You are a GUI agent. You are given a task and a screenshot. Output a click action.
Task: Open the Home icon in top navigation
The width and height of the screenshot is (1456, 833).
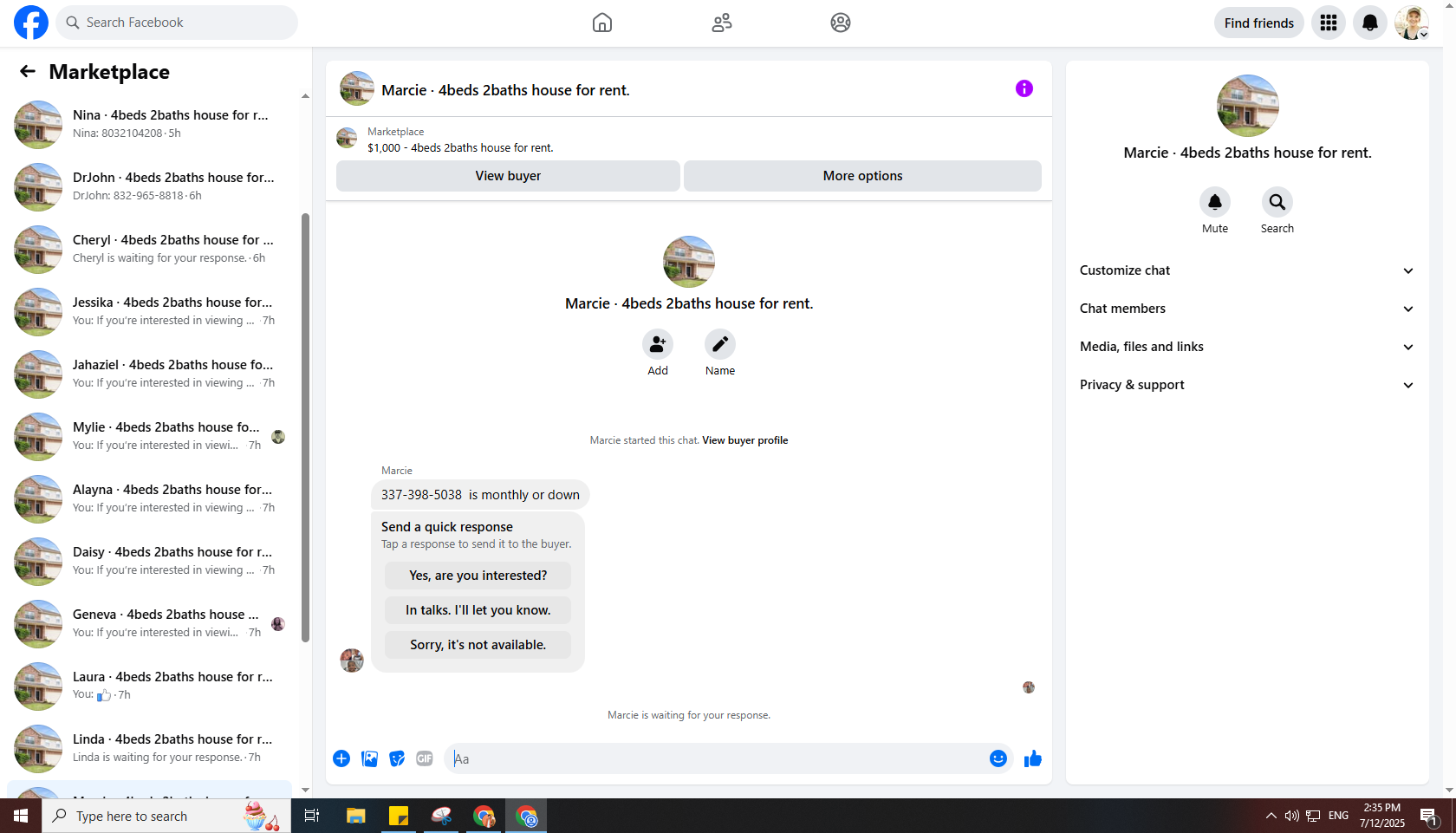602,23
